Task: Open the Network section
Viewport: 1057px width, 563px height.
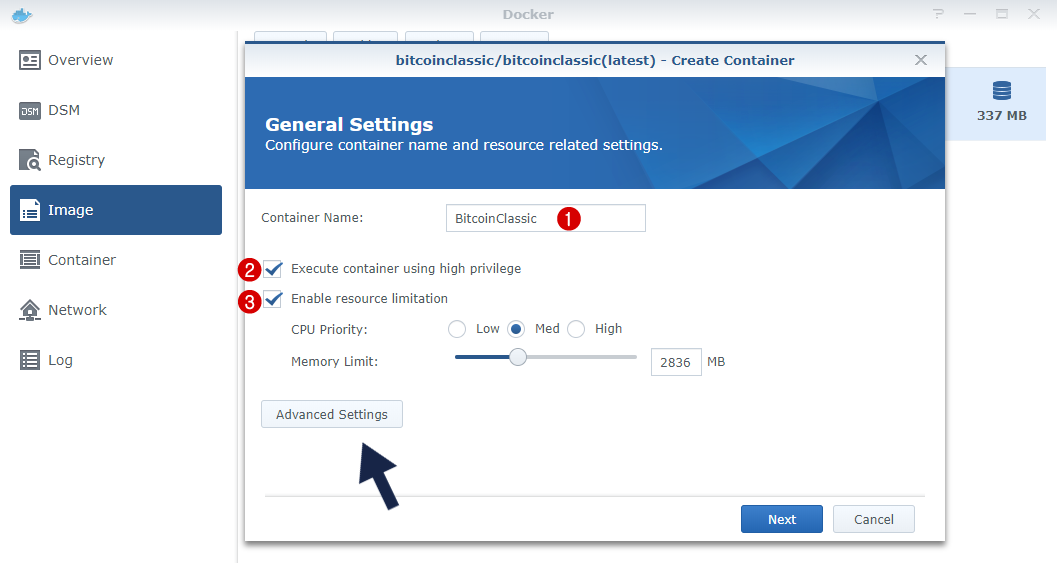Action: (116, 309)
